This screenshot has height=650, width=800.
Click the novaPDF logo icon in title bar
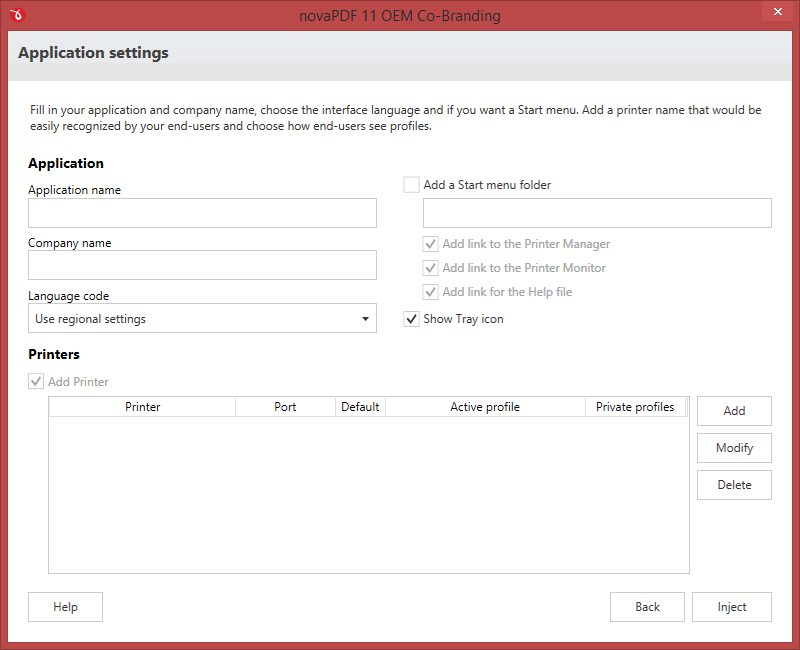[x=17, y=14]
